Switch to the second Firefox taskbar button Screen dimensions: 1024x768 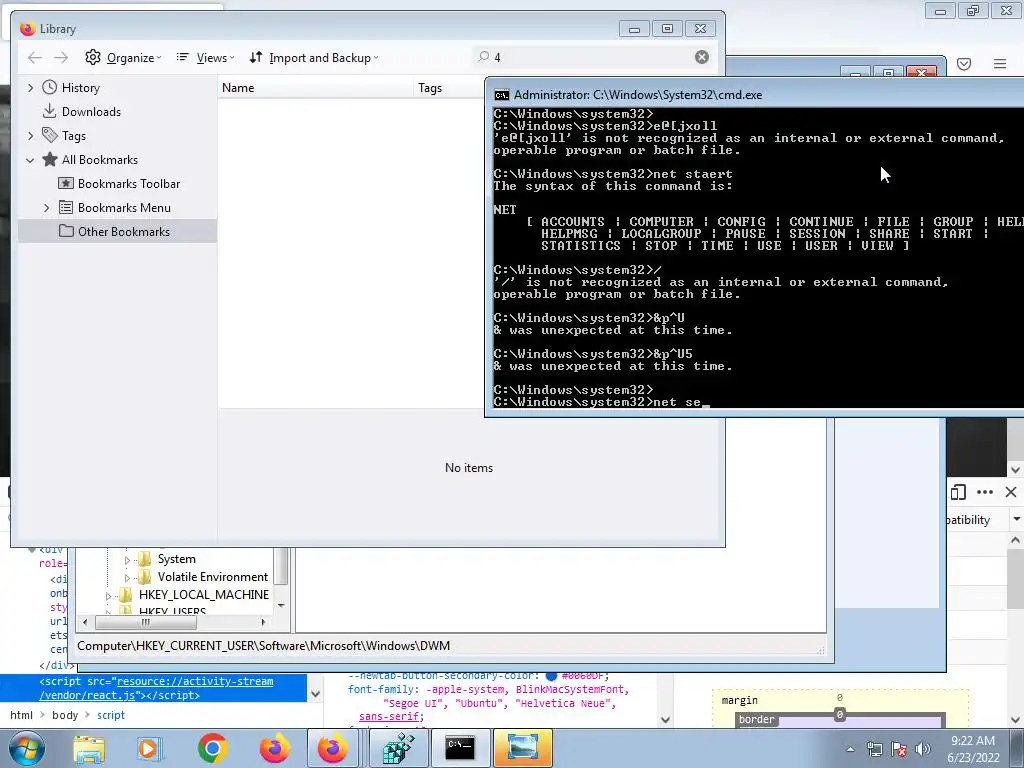(333, 748)
